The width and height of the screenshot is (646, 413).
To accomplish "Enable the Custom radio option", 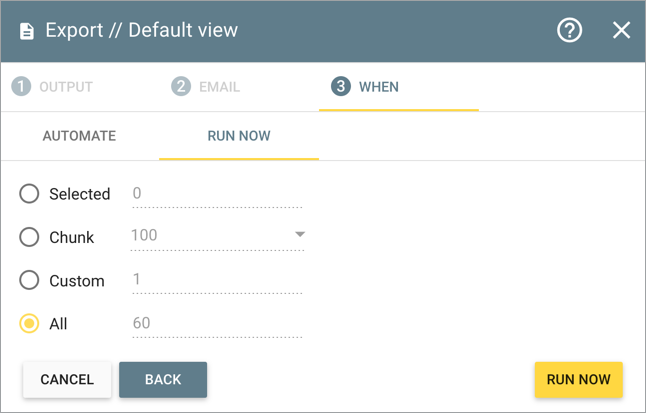I will [30, 281].
